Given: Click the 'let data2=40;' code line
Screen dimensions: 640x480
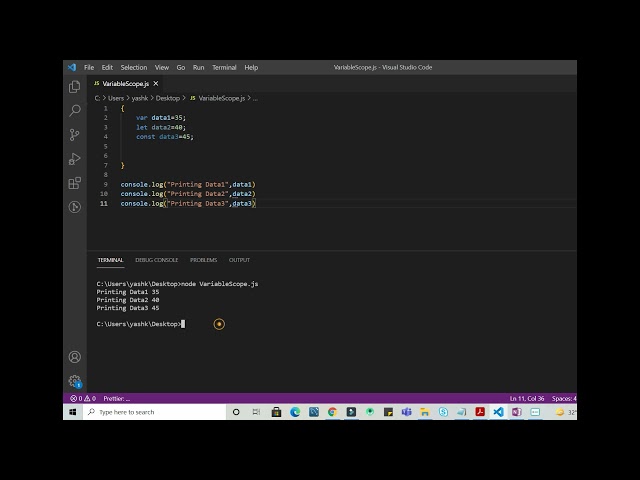Looking at the screenshot, I should (161, 127).
